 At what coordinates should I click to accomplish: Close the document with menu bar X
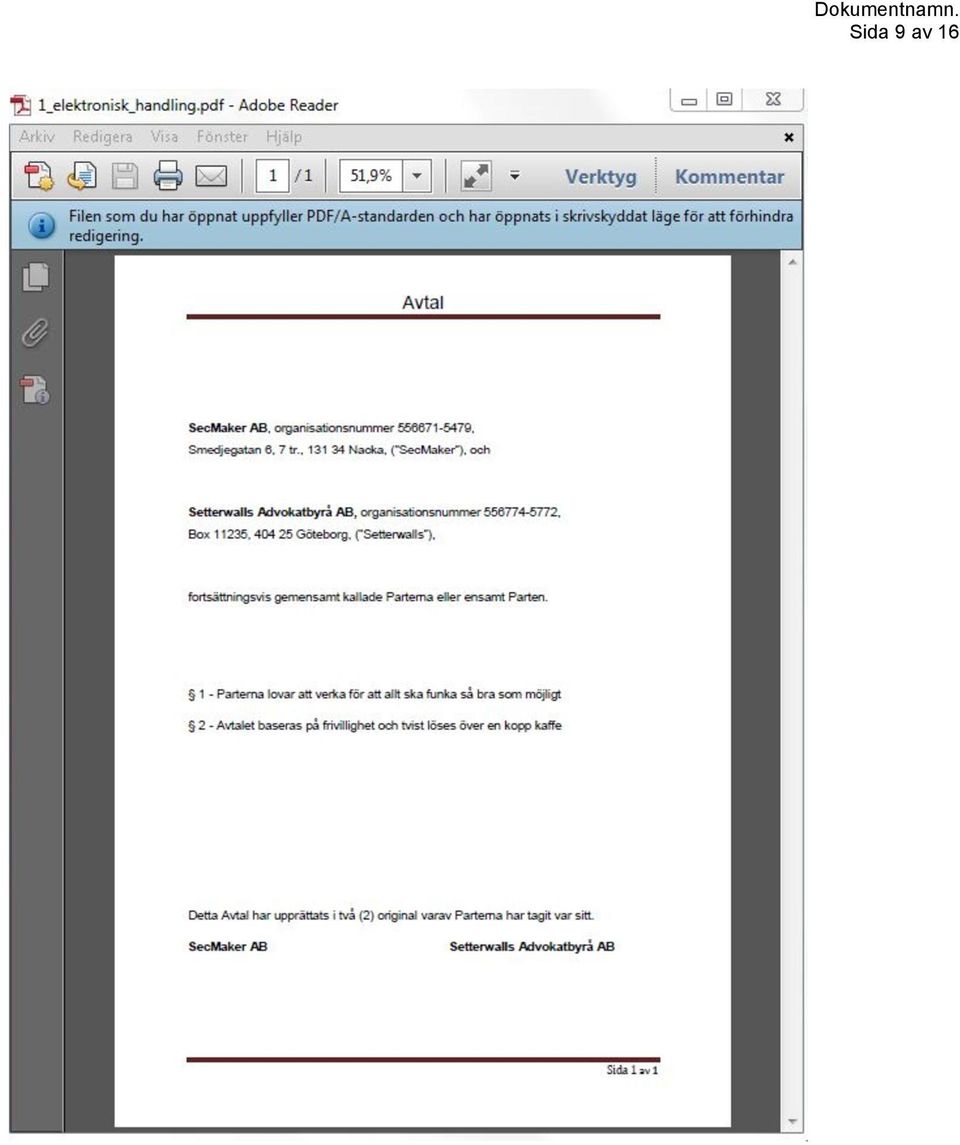point(788,137)
